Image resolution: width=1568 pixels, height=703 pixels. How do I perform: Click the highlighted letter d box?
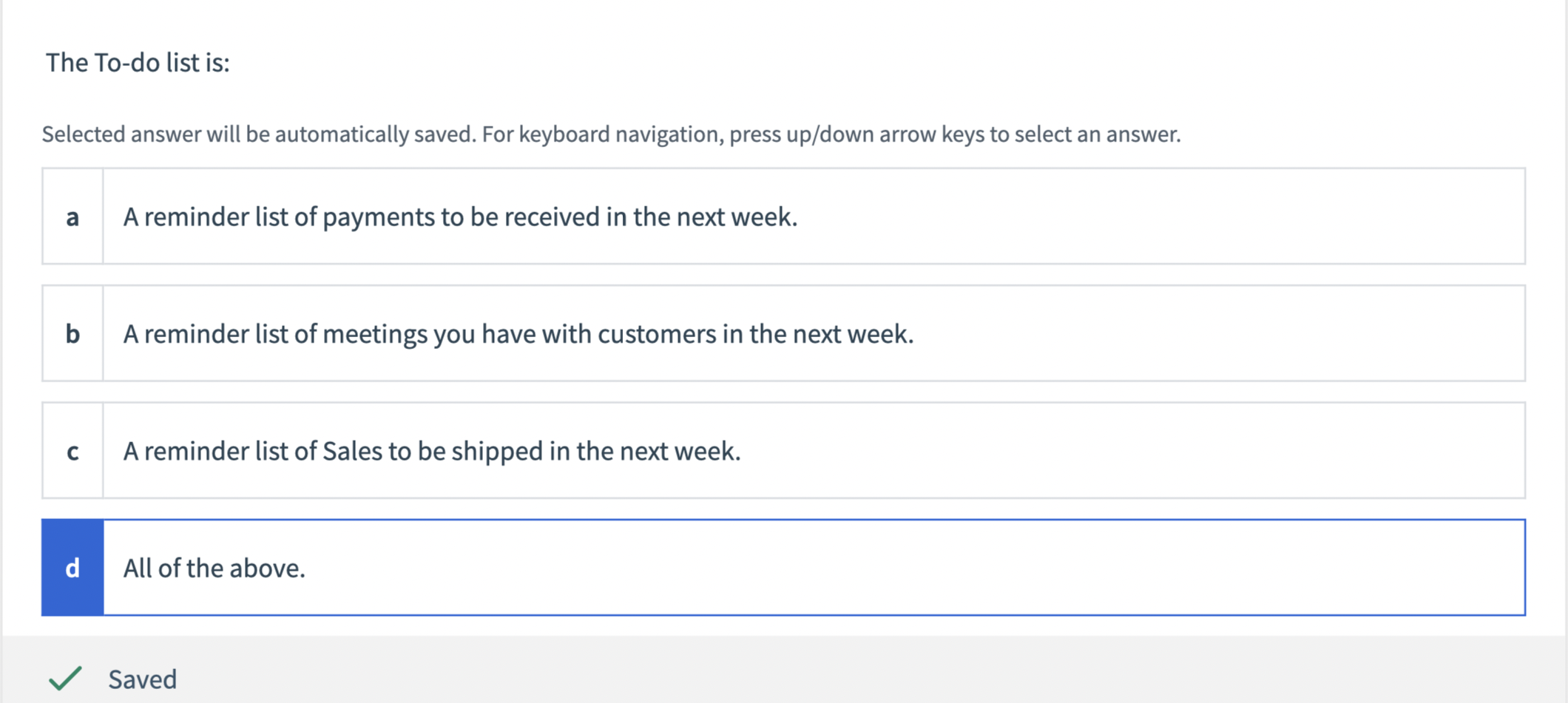click(x=72, y=568)
